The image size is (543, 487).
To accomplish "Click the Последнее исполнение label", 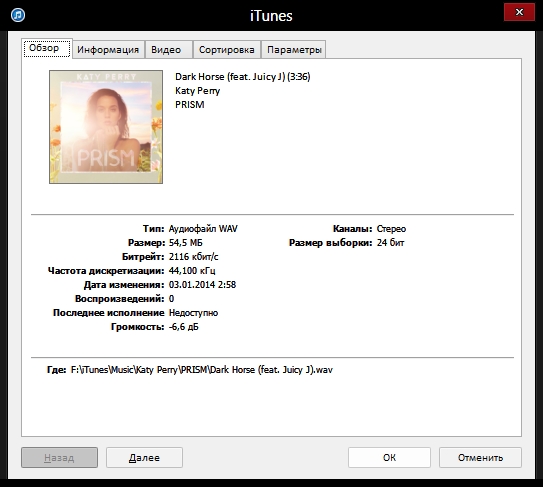I will (108, 313).
